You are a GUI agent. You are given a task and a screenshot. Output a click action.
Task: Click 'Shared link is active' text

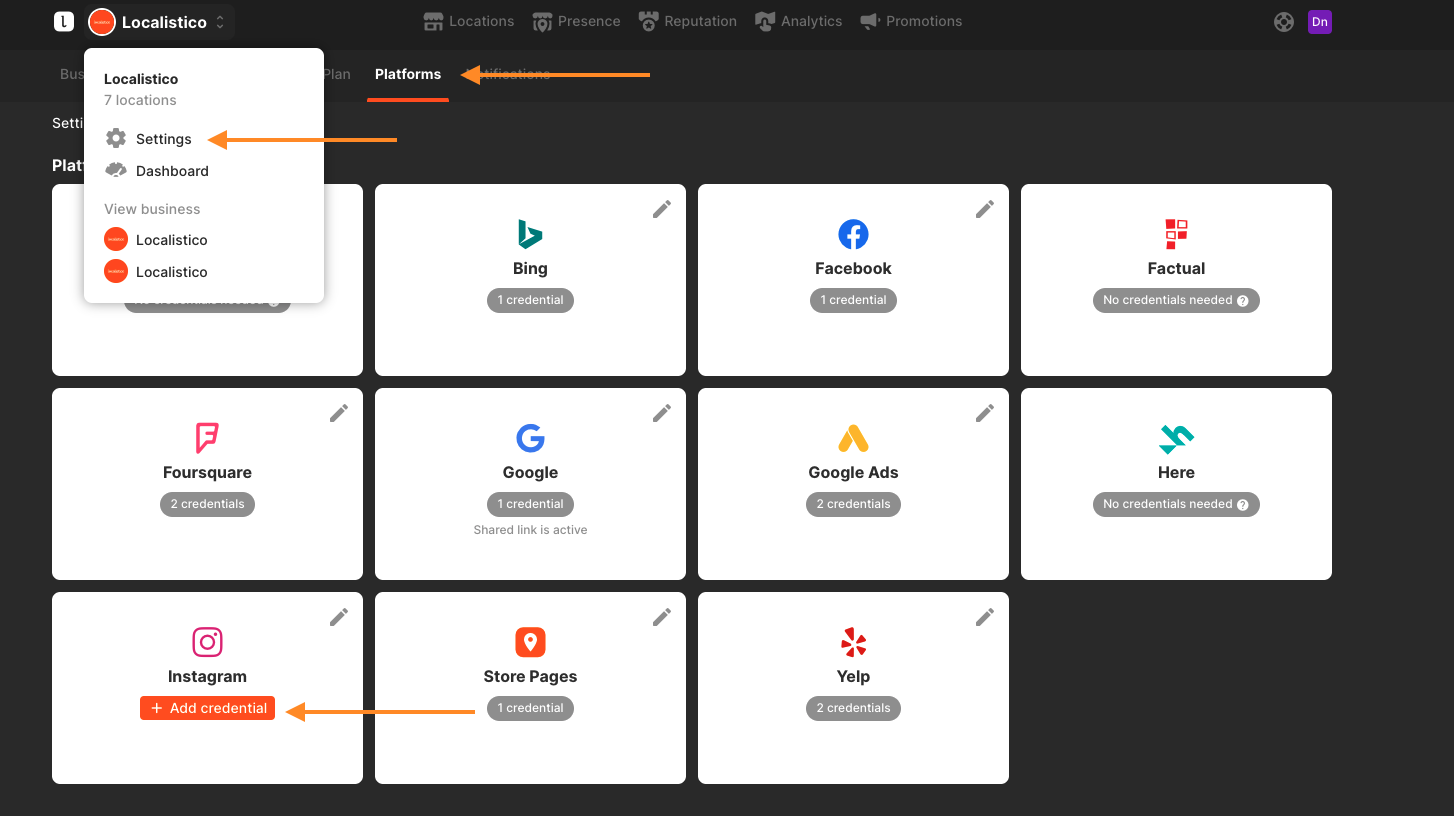point(530,530)
